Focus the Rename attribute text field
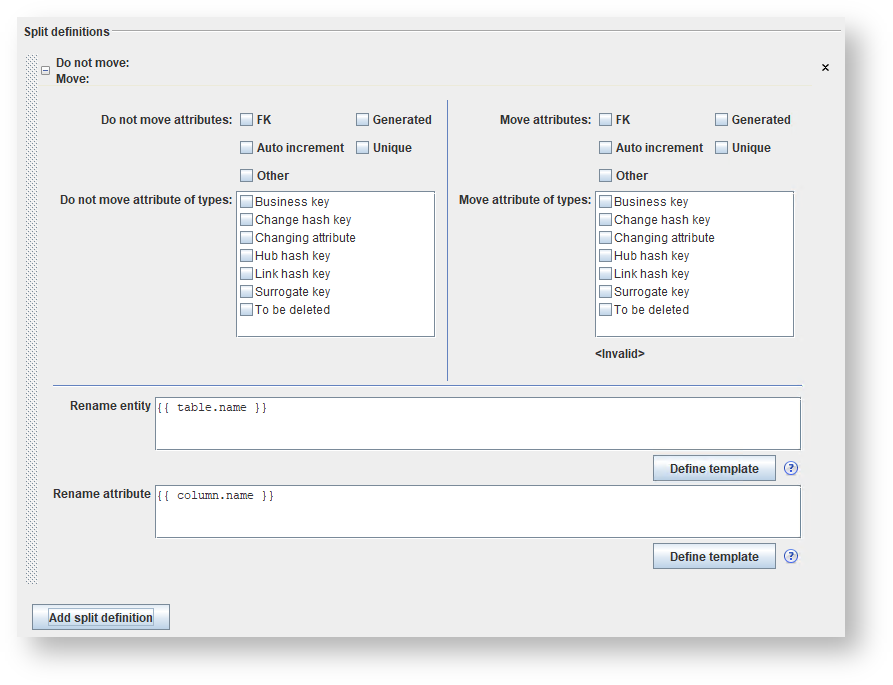This screenshot has height=685, width=893. (478, 512)
